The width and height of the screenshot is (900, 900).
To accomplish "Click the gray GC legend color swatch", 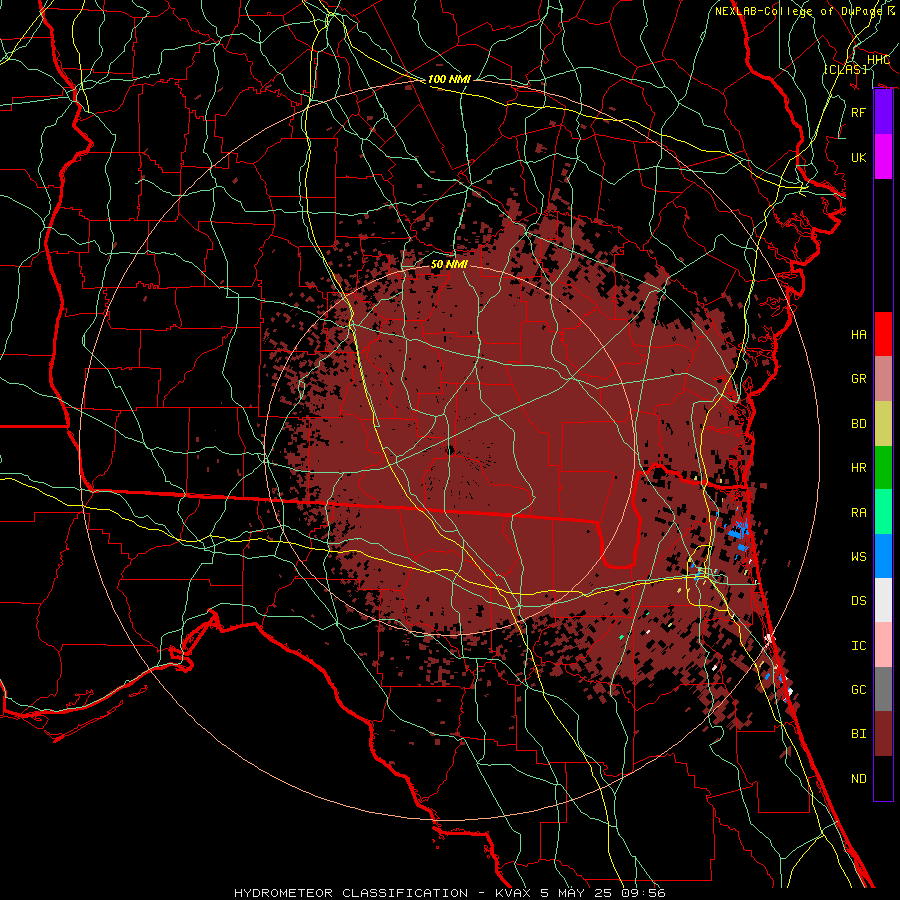I will click(x=883, y=689).
